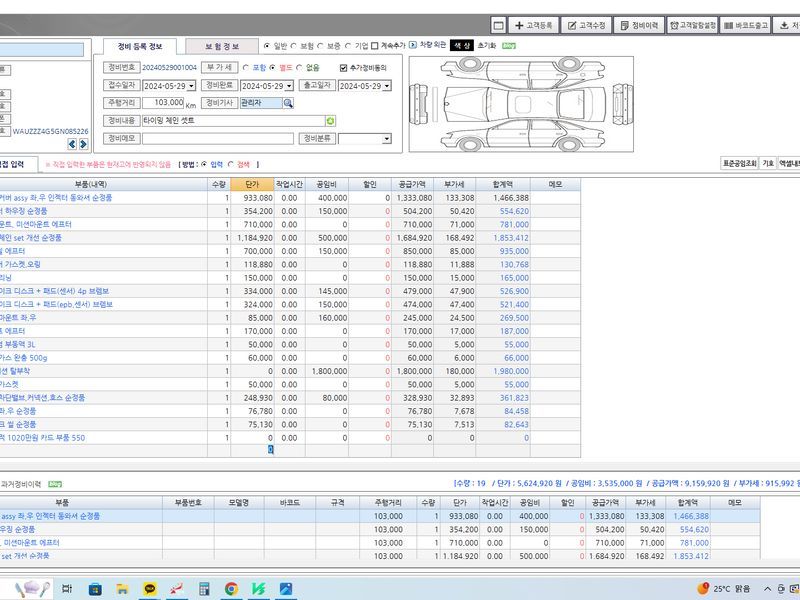Click the VIN text WAUZZZ4G5GN085226
This screenshot has height=600, width=800.
point(51,131)
